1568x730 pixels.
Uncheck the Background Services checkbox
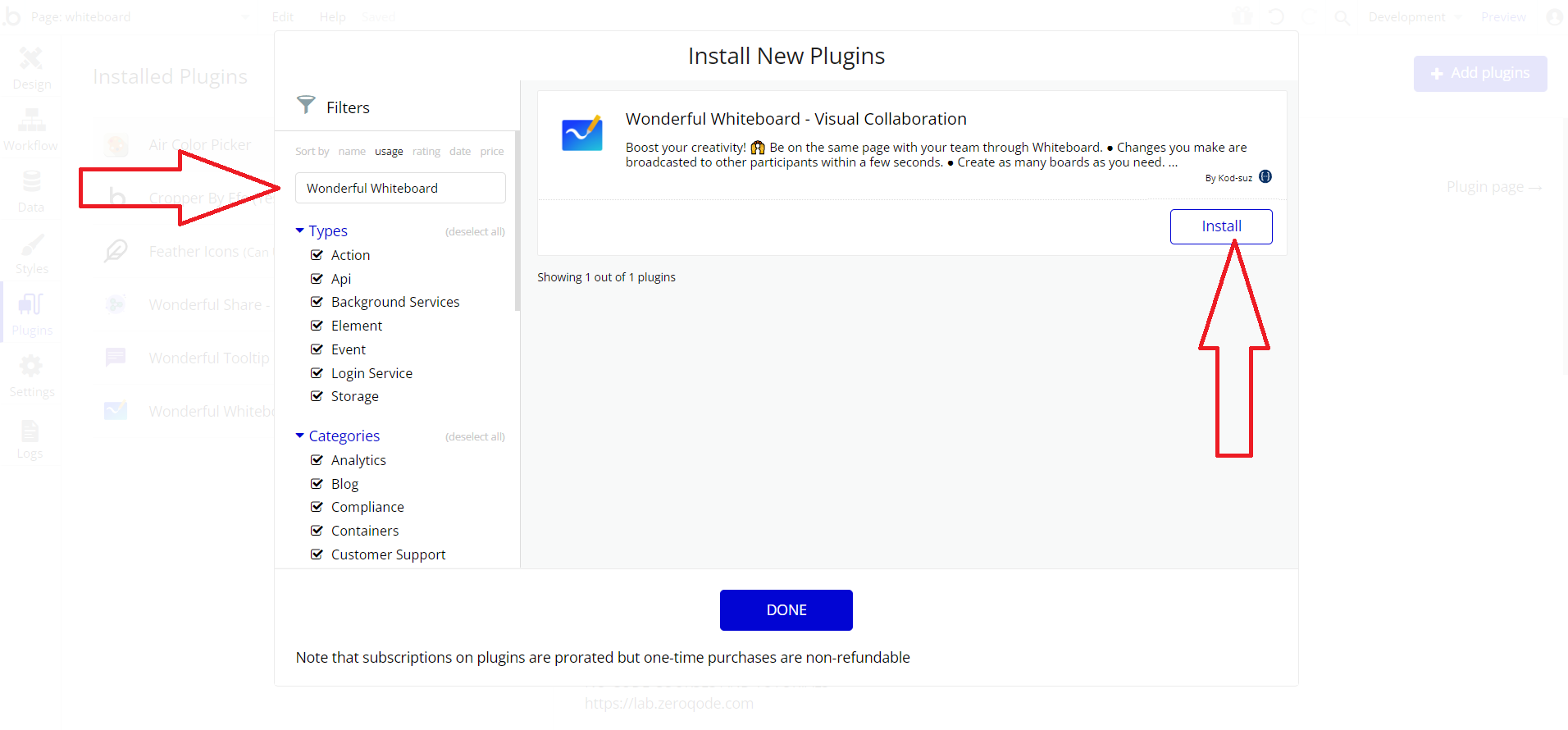pos(317,302)
